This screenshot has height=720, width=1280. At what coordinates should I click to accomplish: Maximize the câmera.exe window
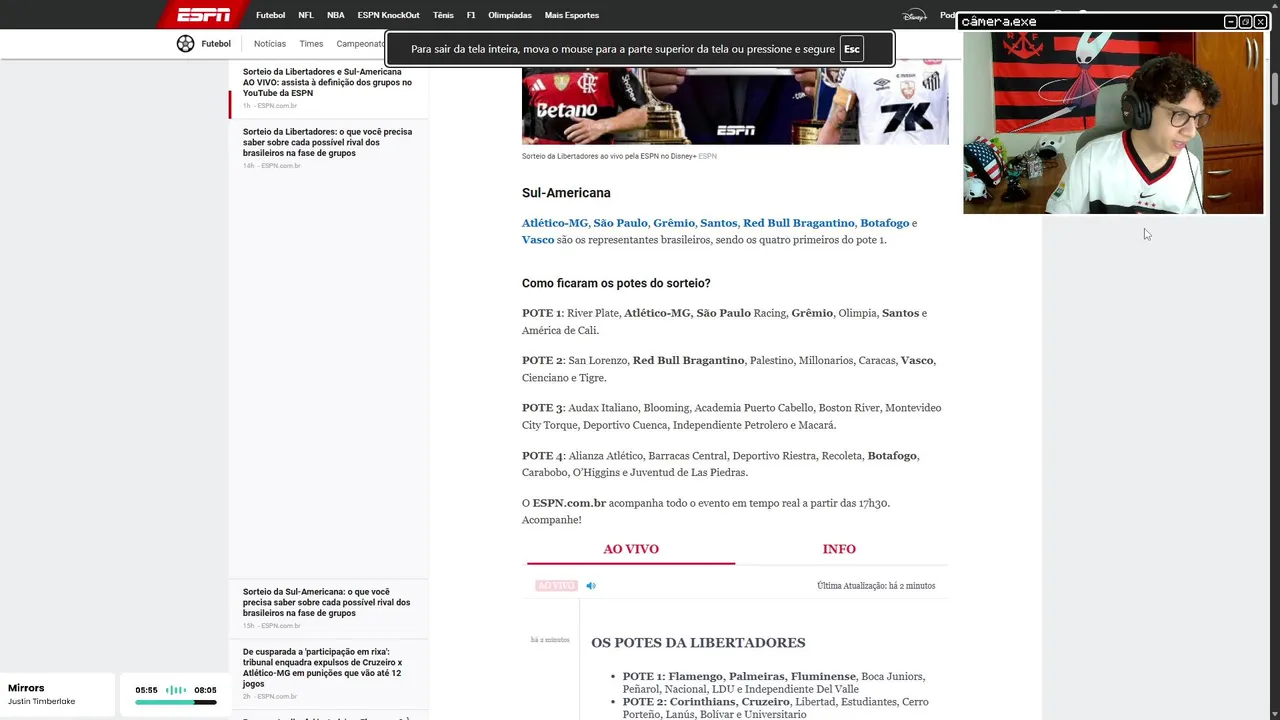click(1245, 21)
